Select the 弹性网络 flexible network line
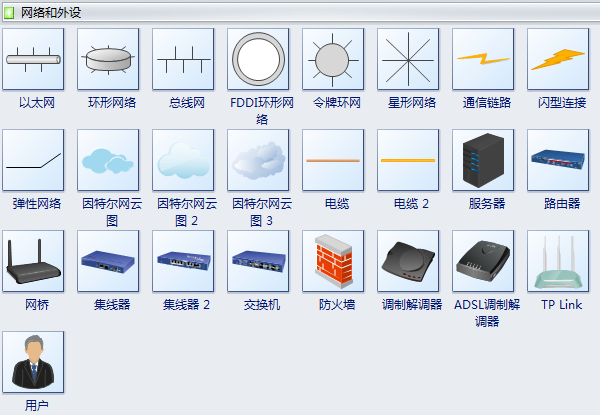The image size is (600, 415). pyautogui.click(x=33, y=160)
